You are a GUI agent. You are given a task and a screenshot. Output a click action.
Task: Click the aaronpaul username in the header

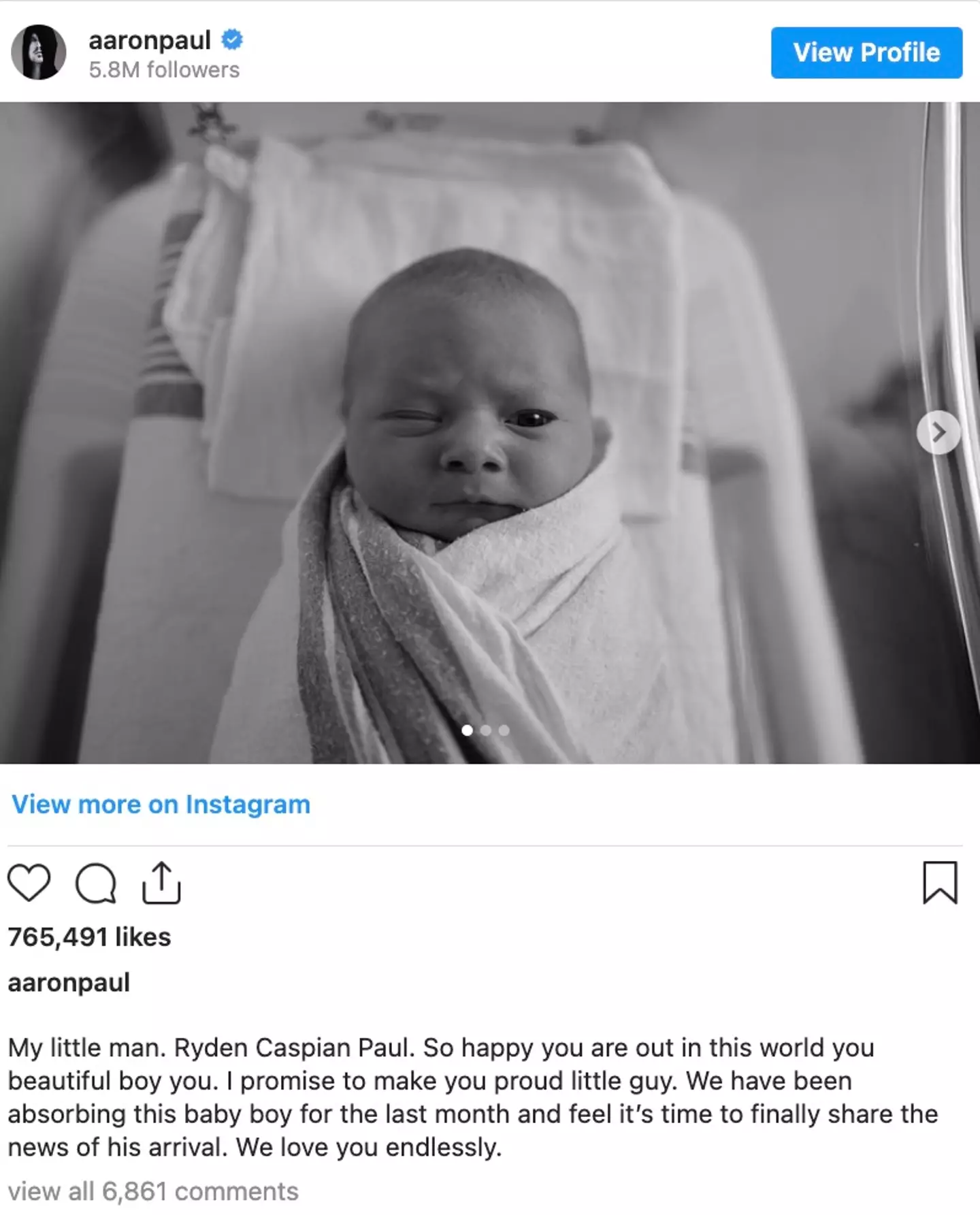[150, 40]
